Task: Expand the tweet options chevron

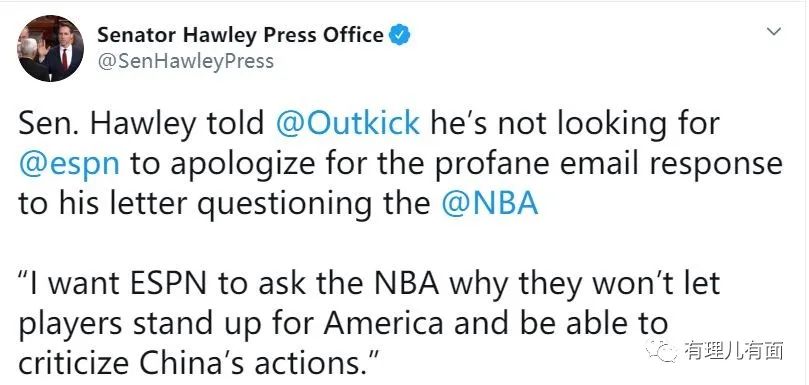Action: click(774, 32)
